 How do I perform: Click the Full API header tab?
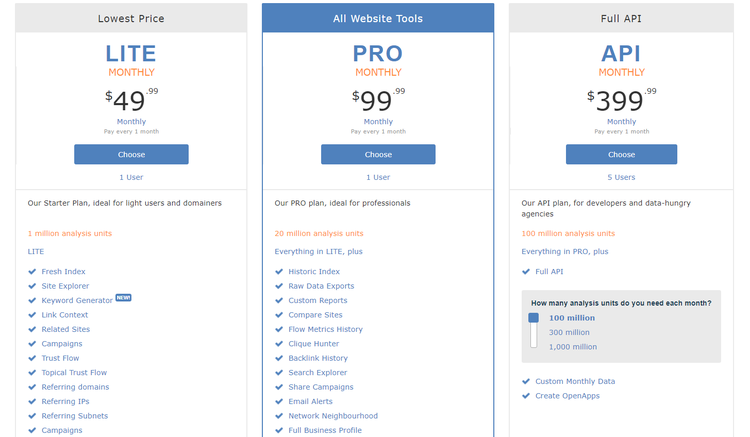click(621, 19)
